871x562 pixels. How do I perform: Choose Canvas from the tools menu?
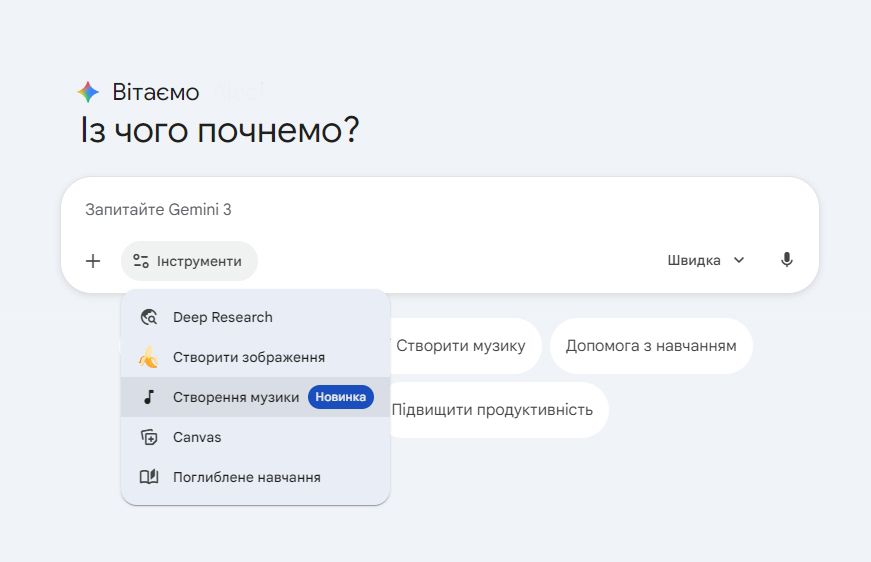click(x=197, y=437)
